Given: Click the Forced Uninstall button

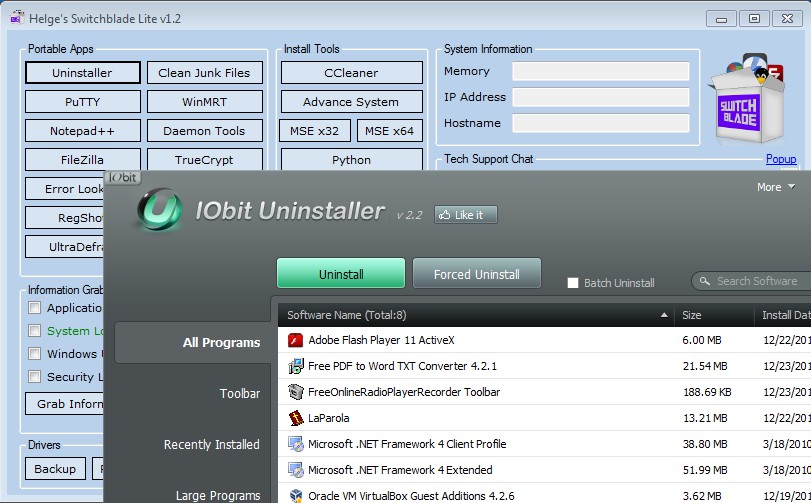Looking at the screenshot, I should [477, 273].
